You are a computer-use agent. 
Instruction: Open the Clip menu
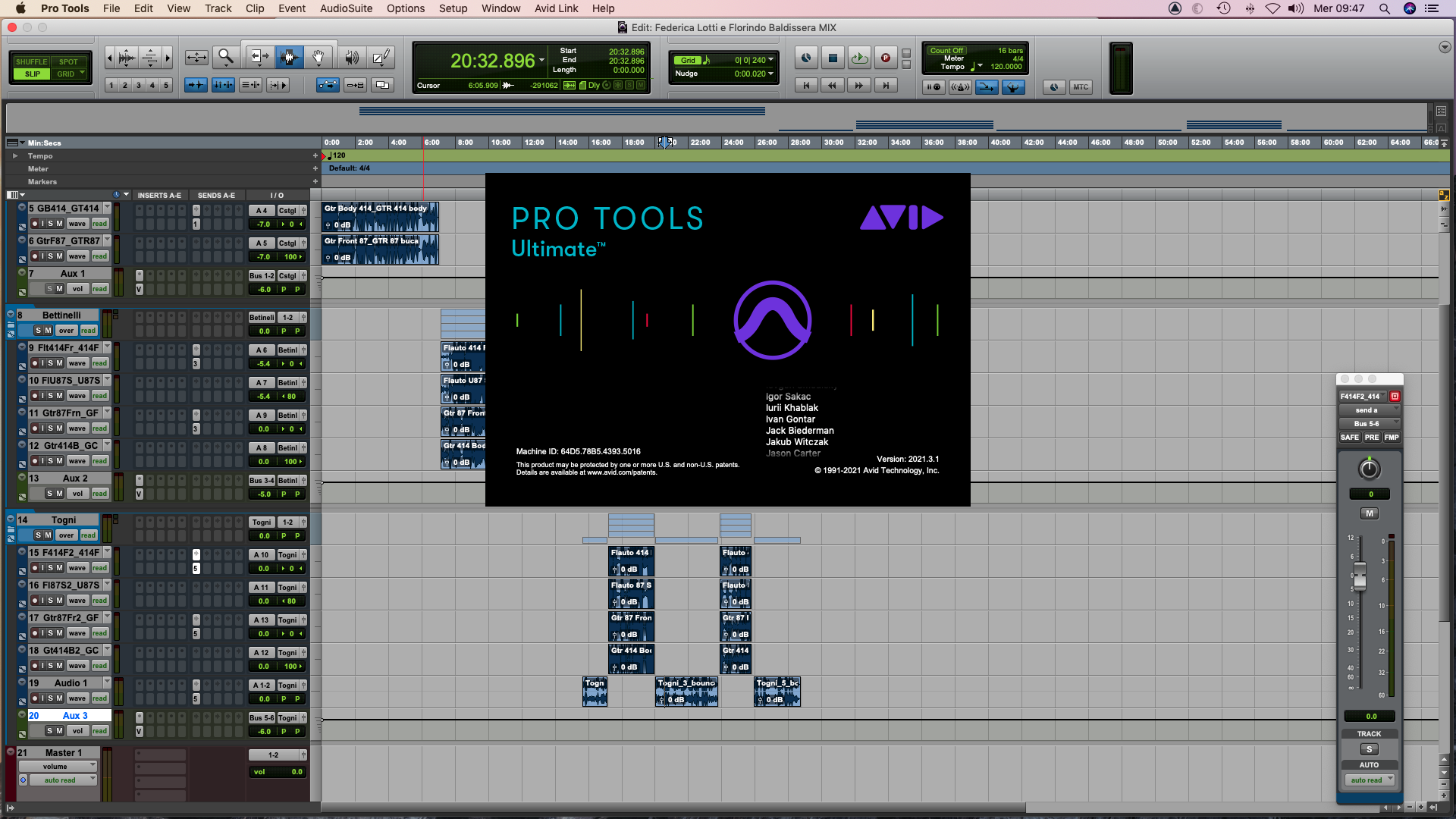(x=255, y=8)
